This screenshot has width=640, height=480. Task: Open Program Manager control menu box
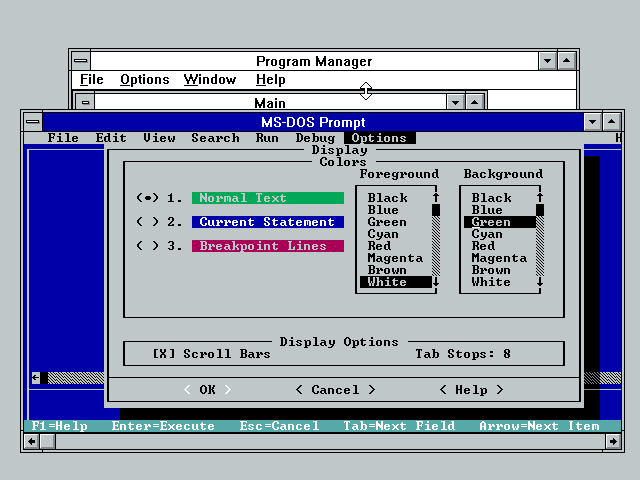pos(81,61)
